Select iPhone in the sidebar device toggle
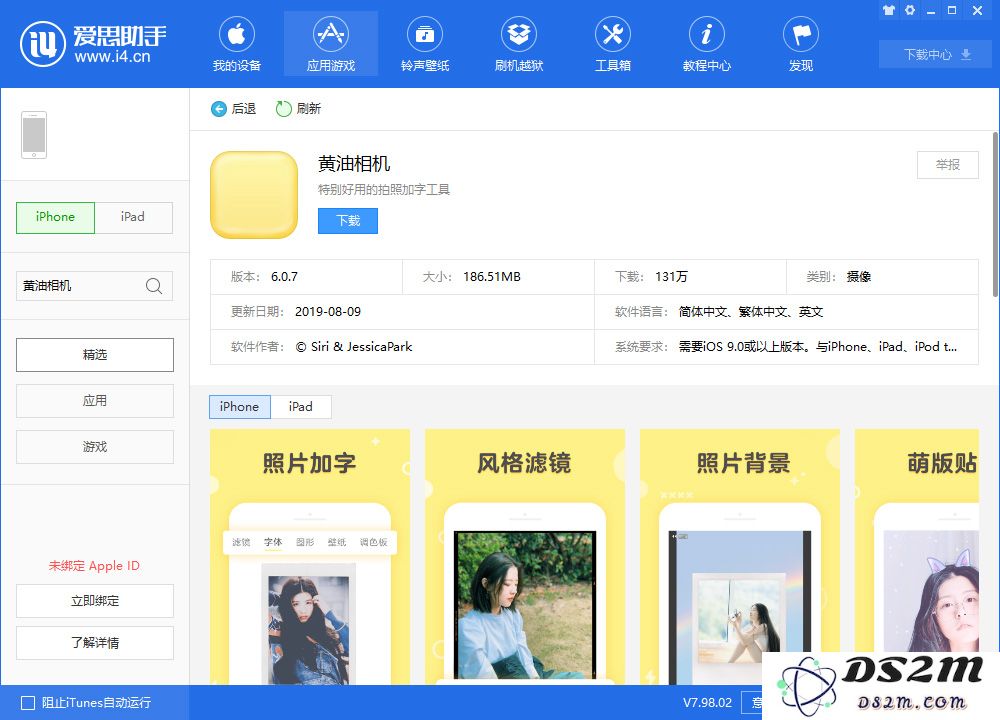Viewport: 1000px width, 720px height. [55, 217]
